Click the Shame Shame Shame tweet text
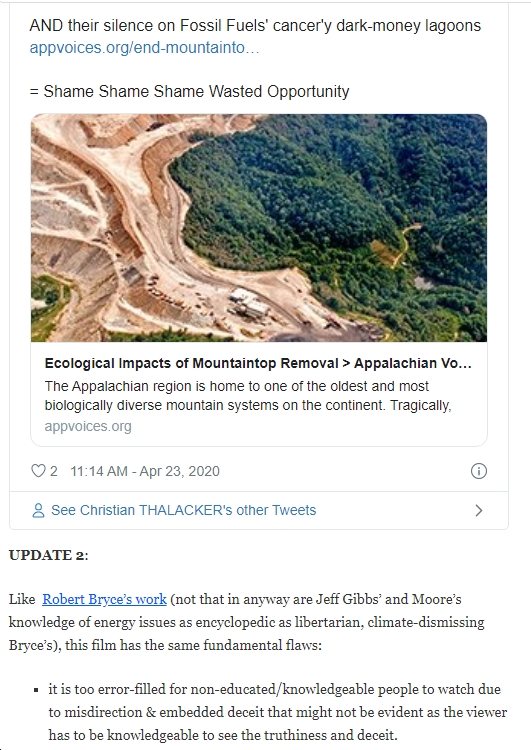 tap(189, 91)
